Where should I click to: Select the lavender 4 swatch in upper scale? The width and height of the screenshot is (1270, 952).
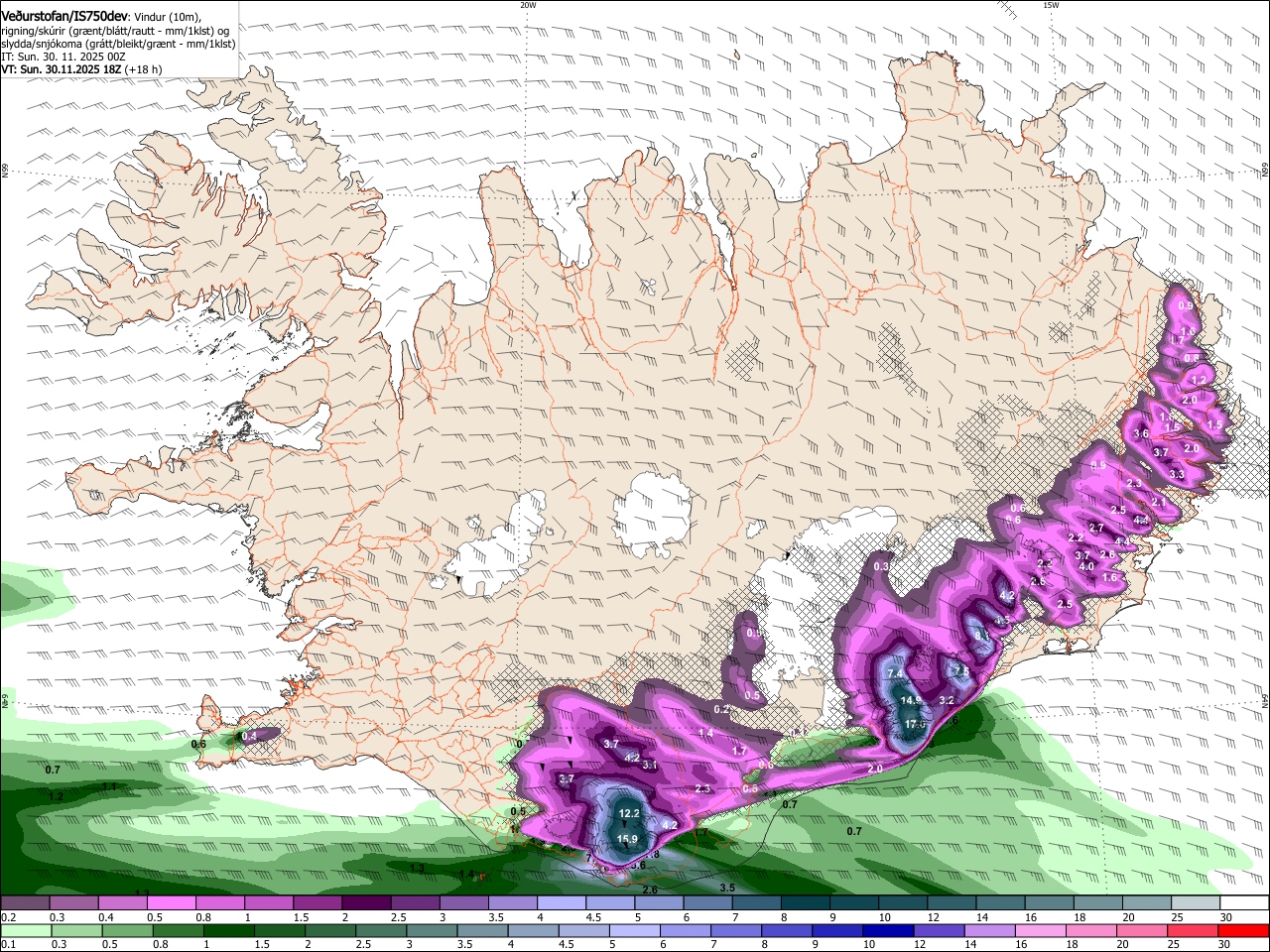point(563,902)
